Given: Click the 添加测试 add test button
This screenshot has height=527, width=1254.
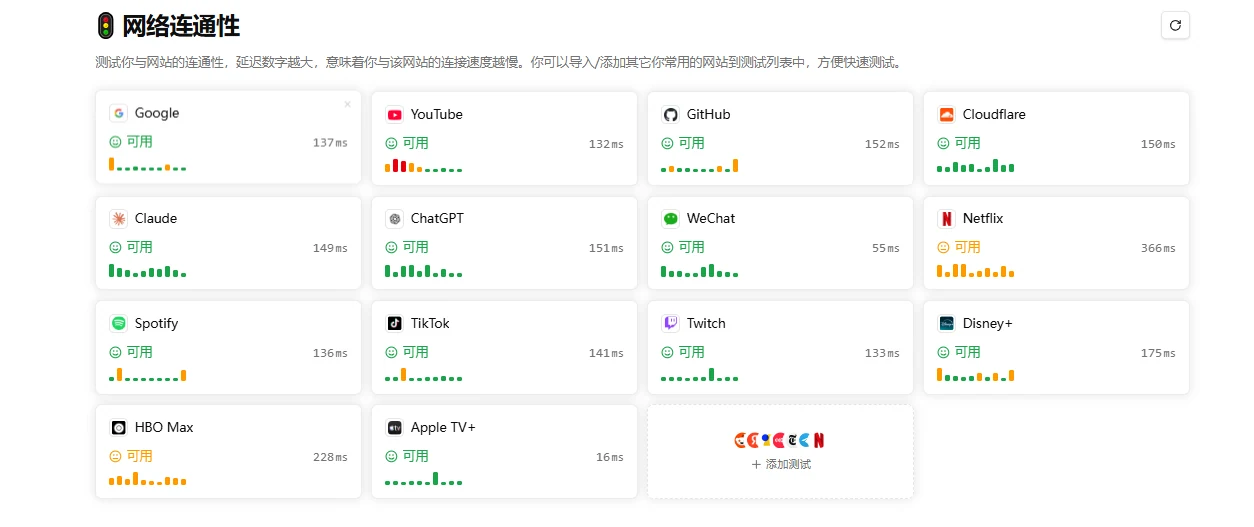Looking at the screenshot, I should click(x=781, y=464).
